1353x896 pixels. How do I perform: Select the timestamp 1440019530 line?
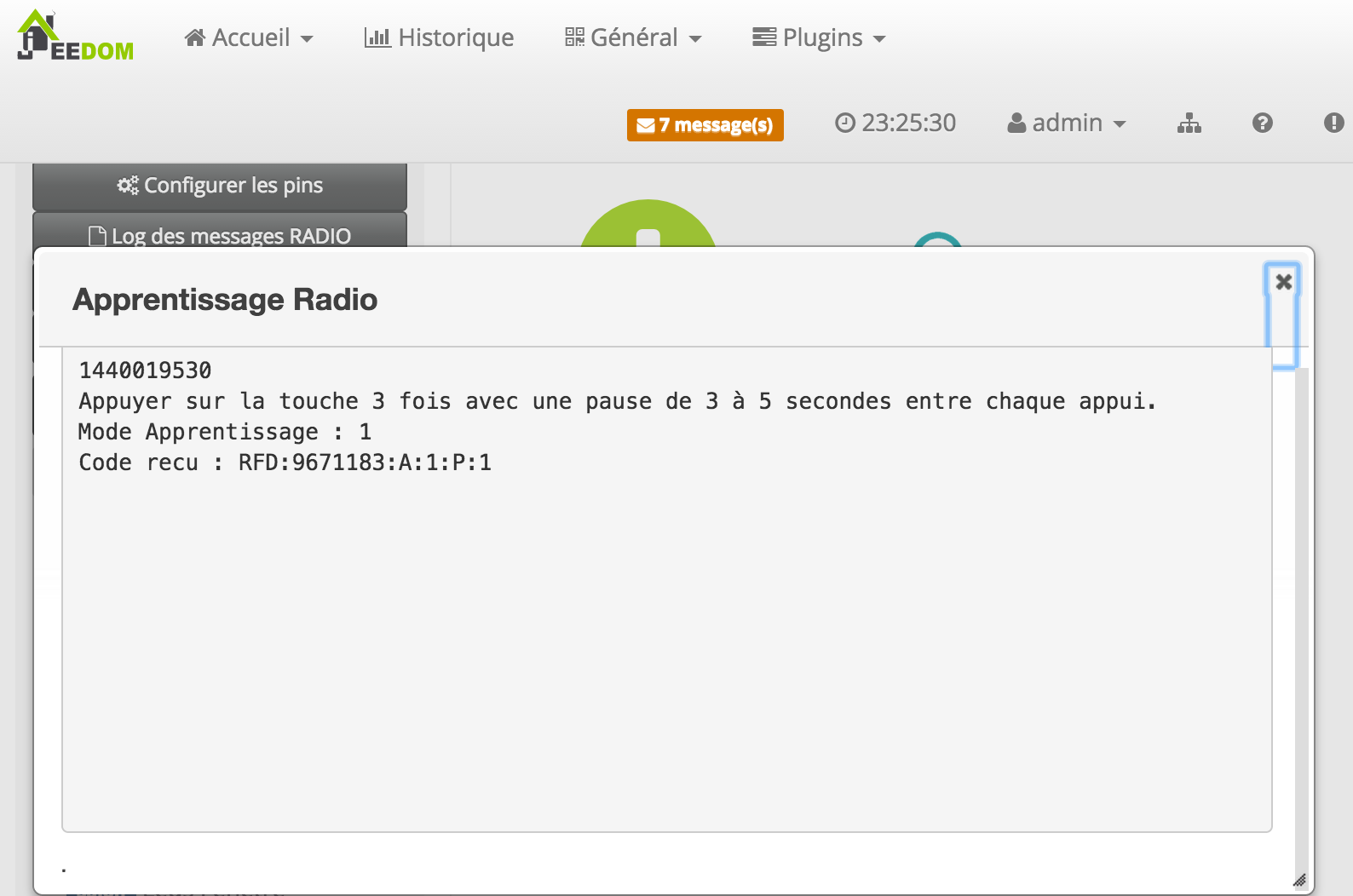[x=145, y=370]
